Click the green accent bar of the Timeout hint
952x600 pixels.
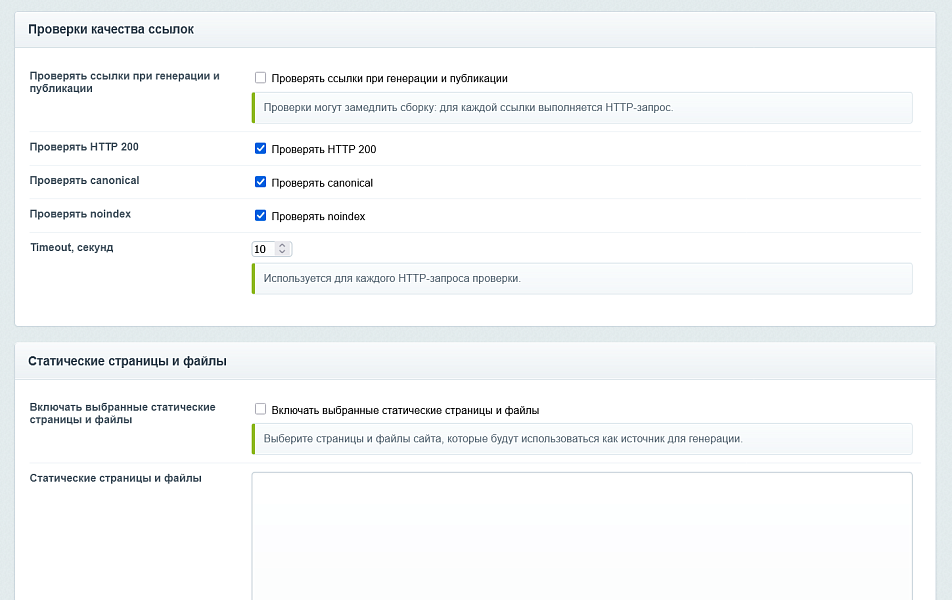point(253,279)
